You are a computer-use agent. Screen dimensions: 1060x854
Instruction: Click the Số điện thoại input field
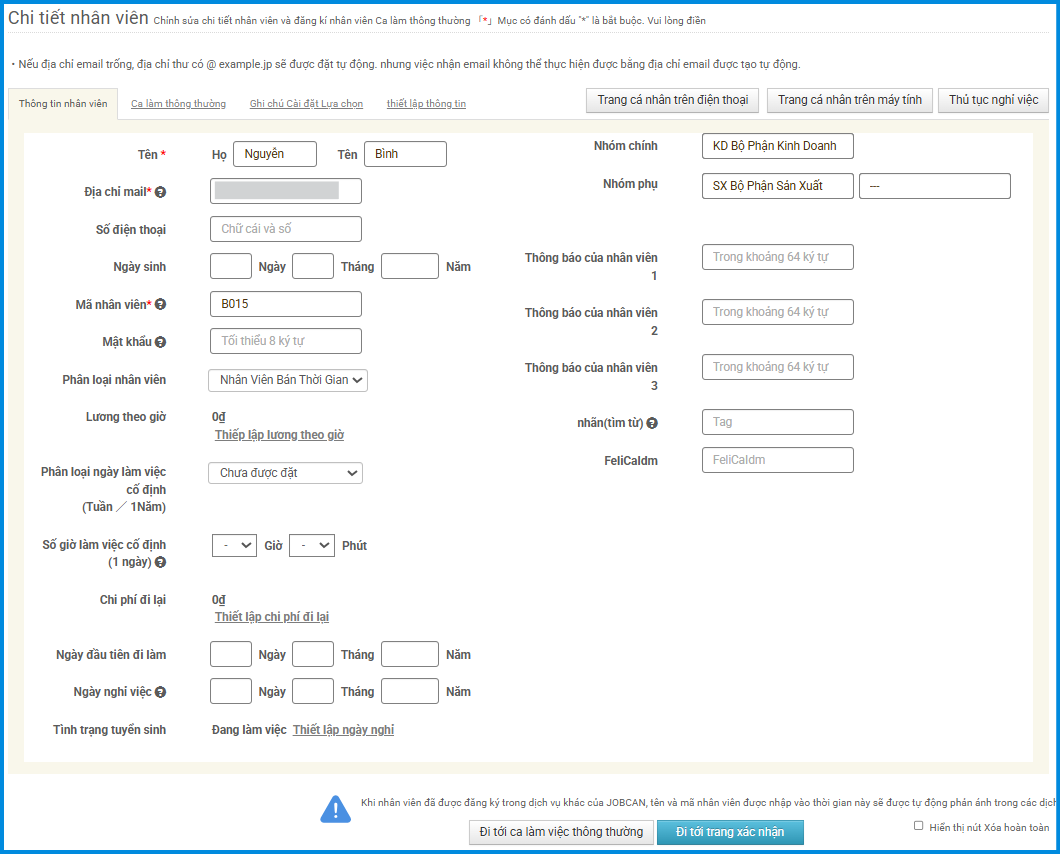pos(286,229)
